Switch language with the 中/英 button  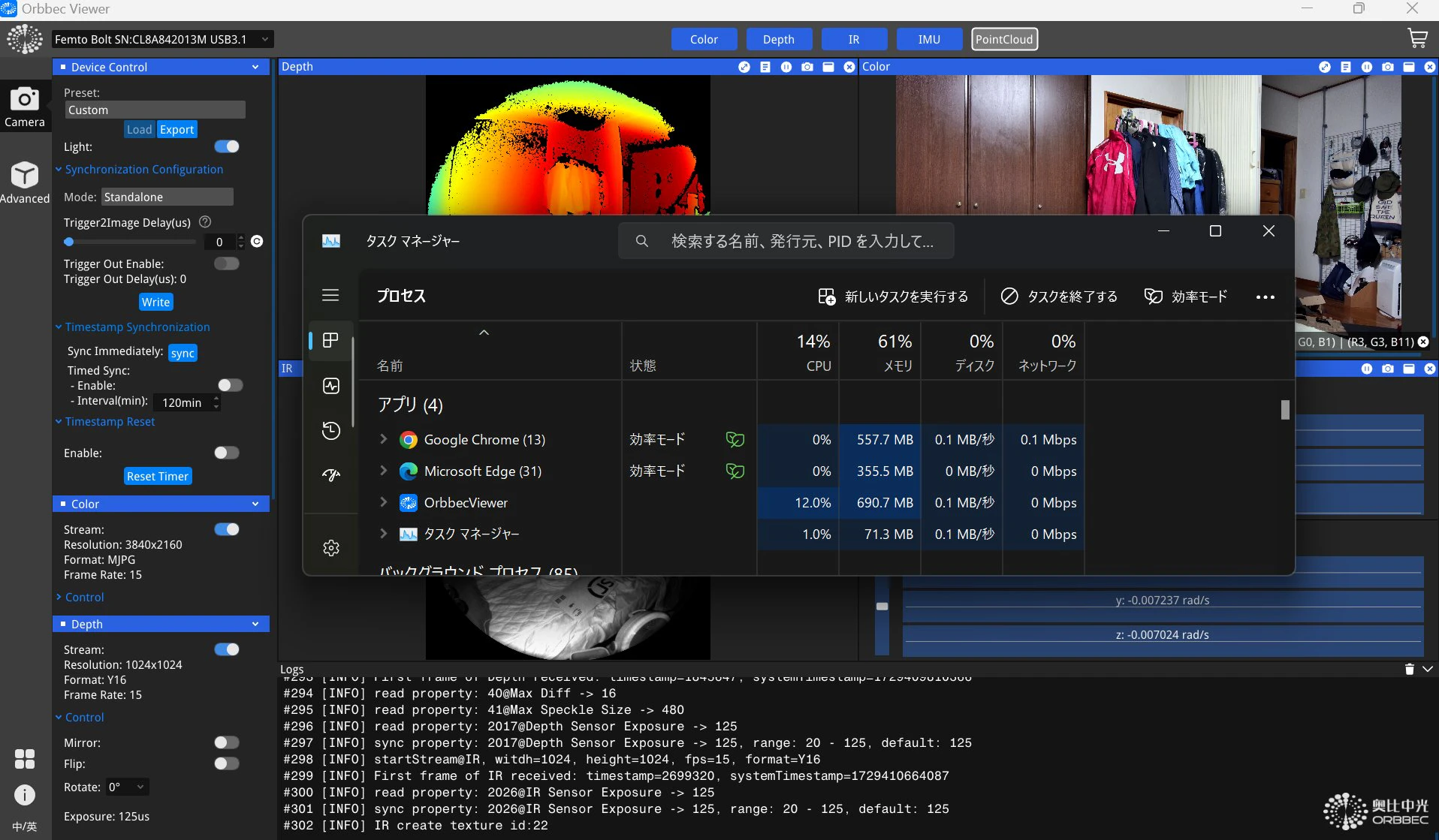(x=25, y=826)
